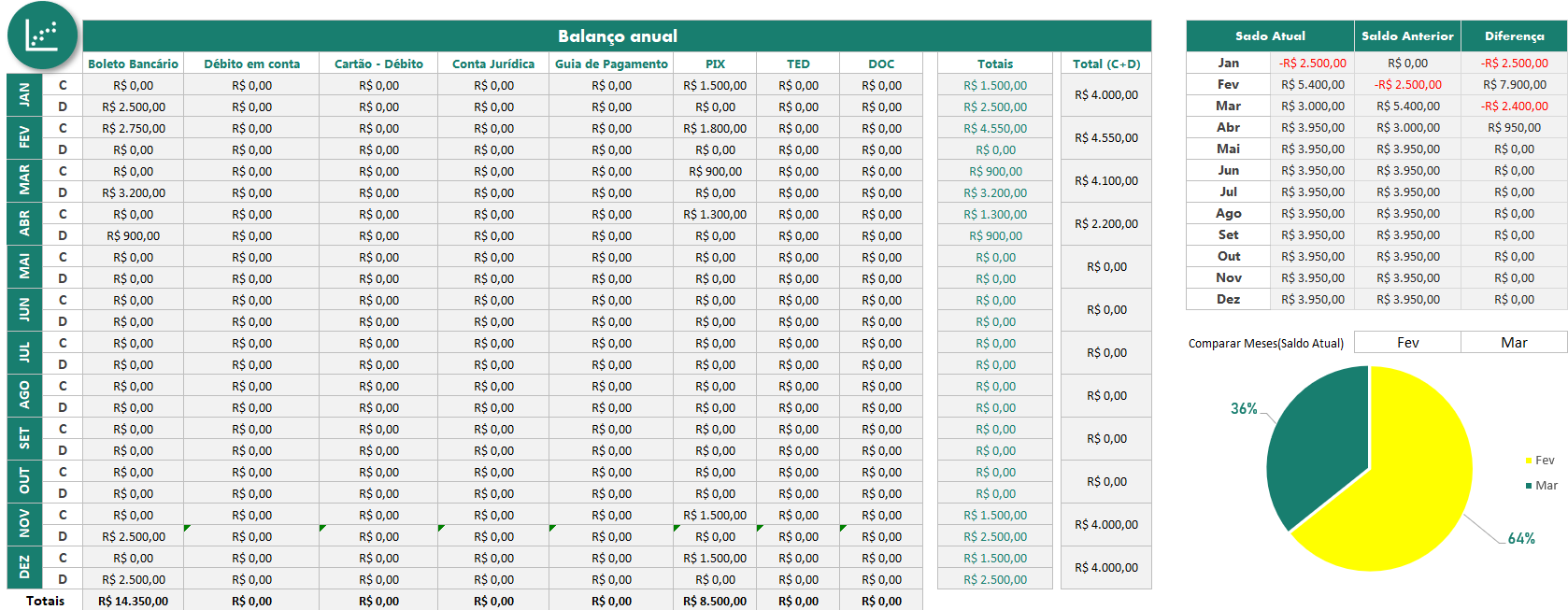
Task: Click the vertical JAN month label
Action: 24,95
